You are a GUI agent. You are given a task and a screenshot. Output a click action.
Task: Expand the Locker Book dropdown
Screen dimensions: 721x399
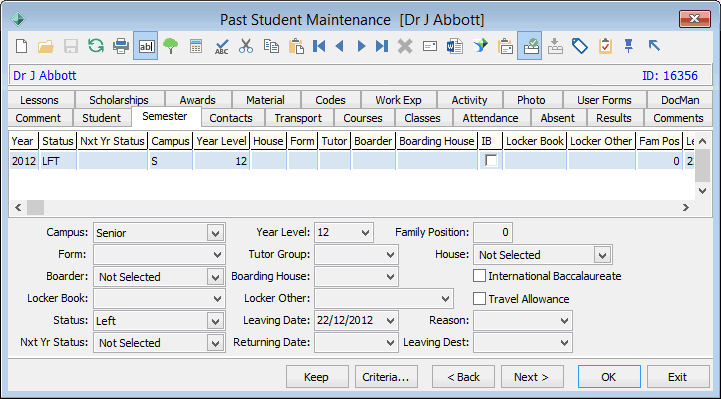coord(217,299)
